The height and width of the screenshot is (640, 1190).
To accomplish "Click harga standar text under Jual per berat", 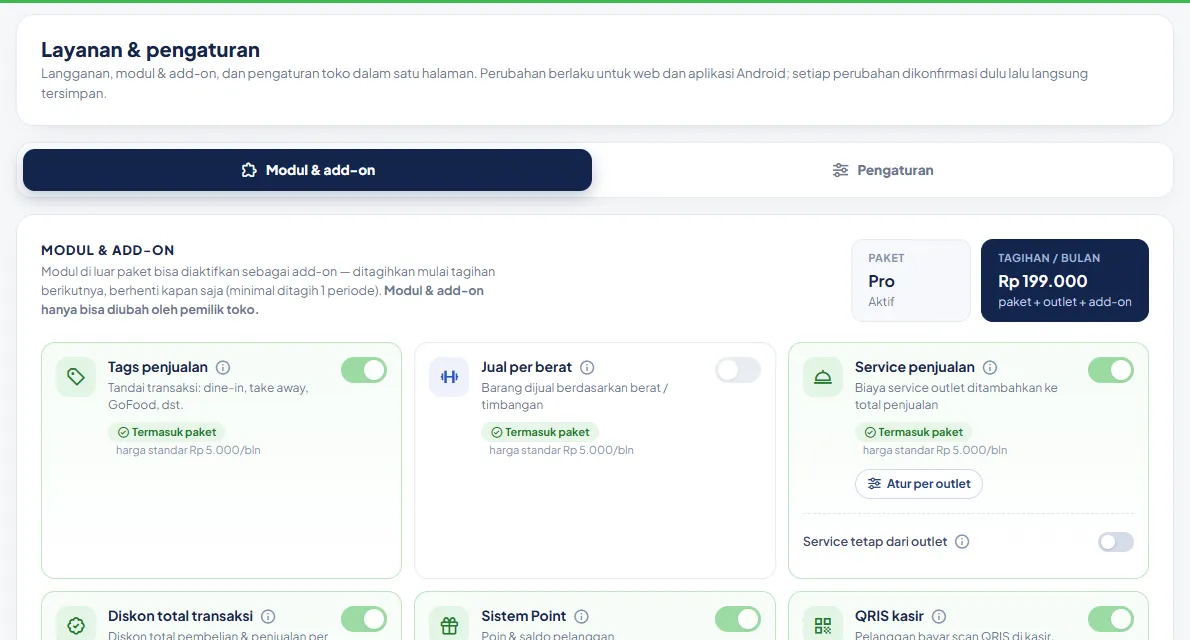I will click(x=562, y=450).
